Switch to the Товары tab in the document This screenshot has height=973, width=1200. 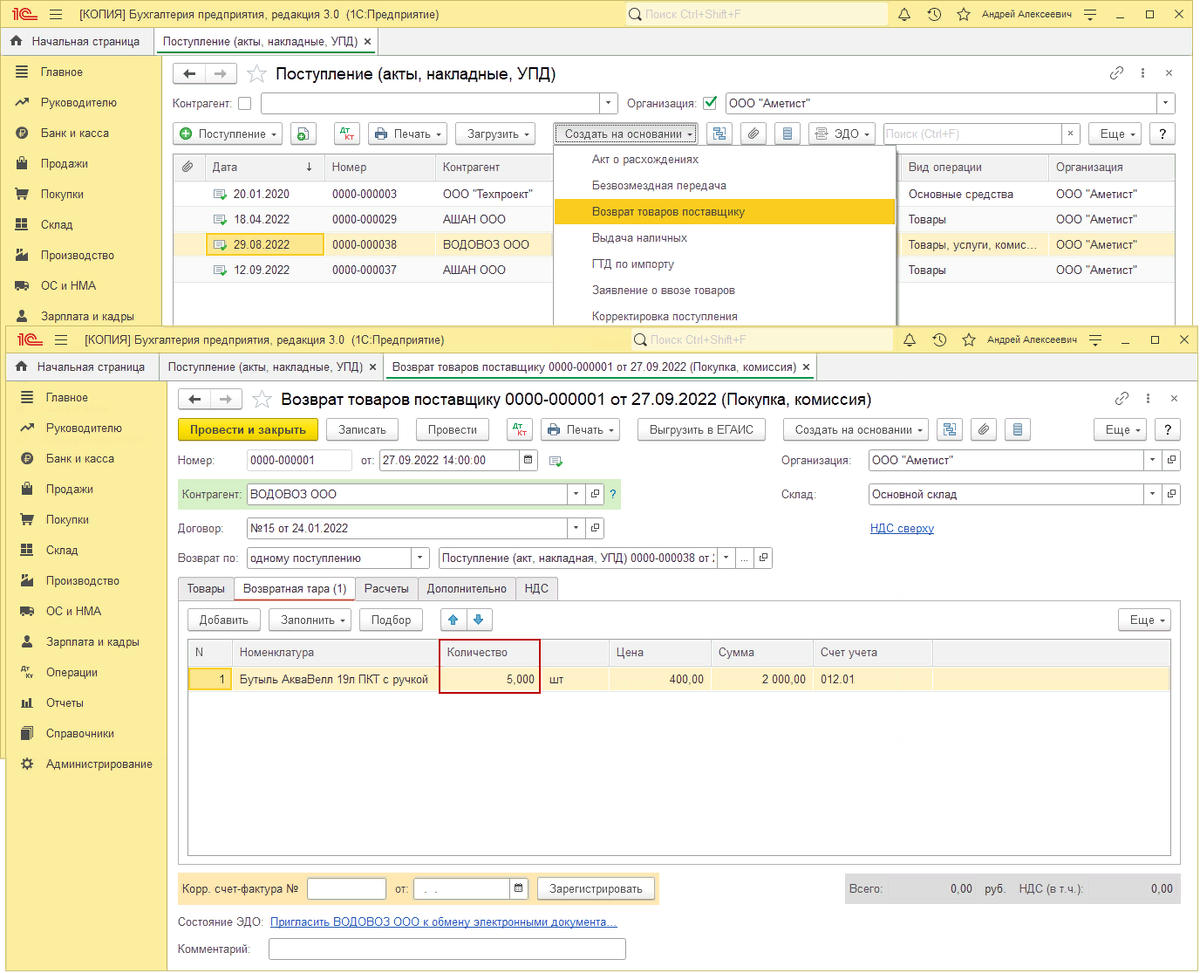[x=206, y=589]
